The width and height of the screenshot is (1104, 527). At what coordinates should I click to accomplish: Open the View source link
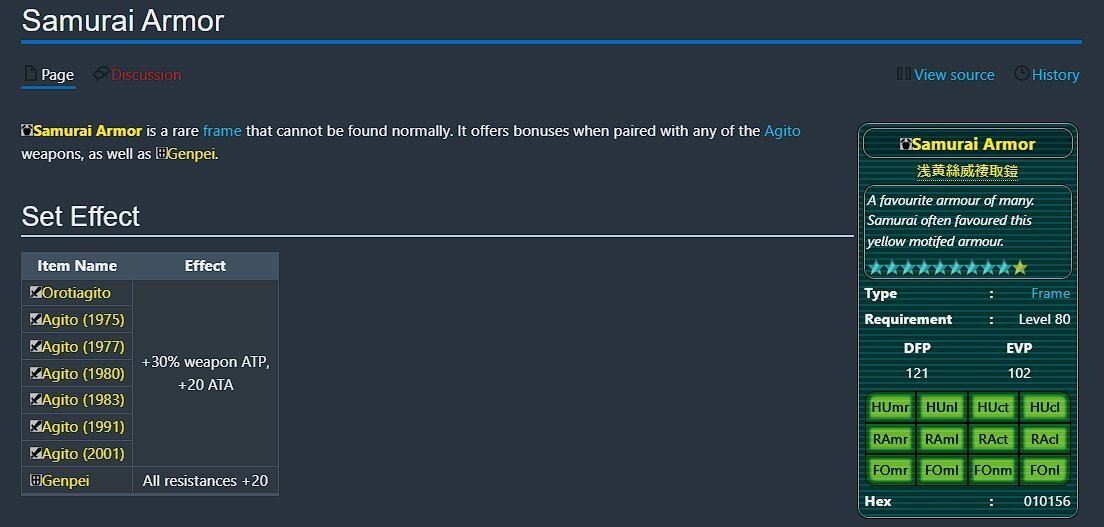coord(954,75)
